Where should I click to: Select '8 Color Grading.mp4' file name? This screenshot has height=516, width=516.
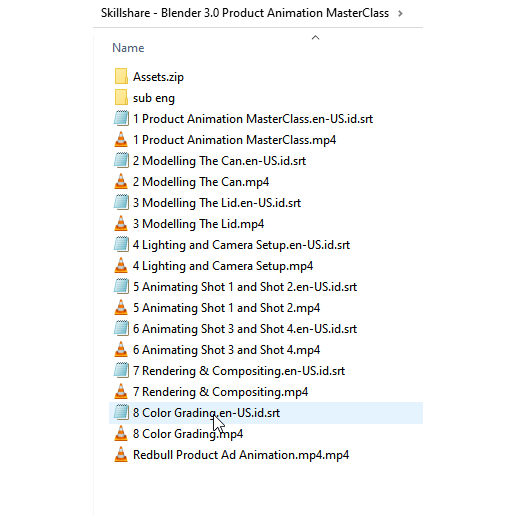coord(188,434)
